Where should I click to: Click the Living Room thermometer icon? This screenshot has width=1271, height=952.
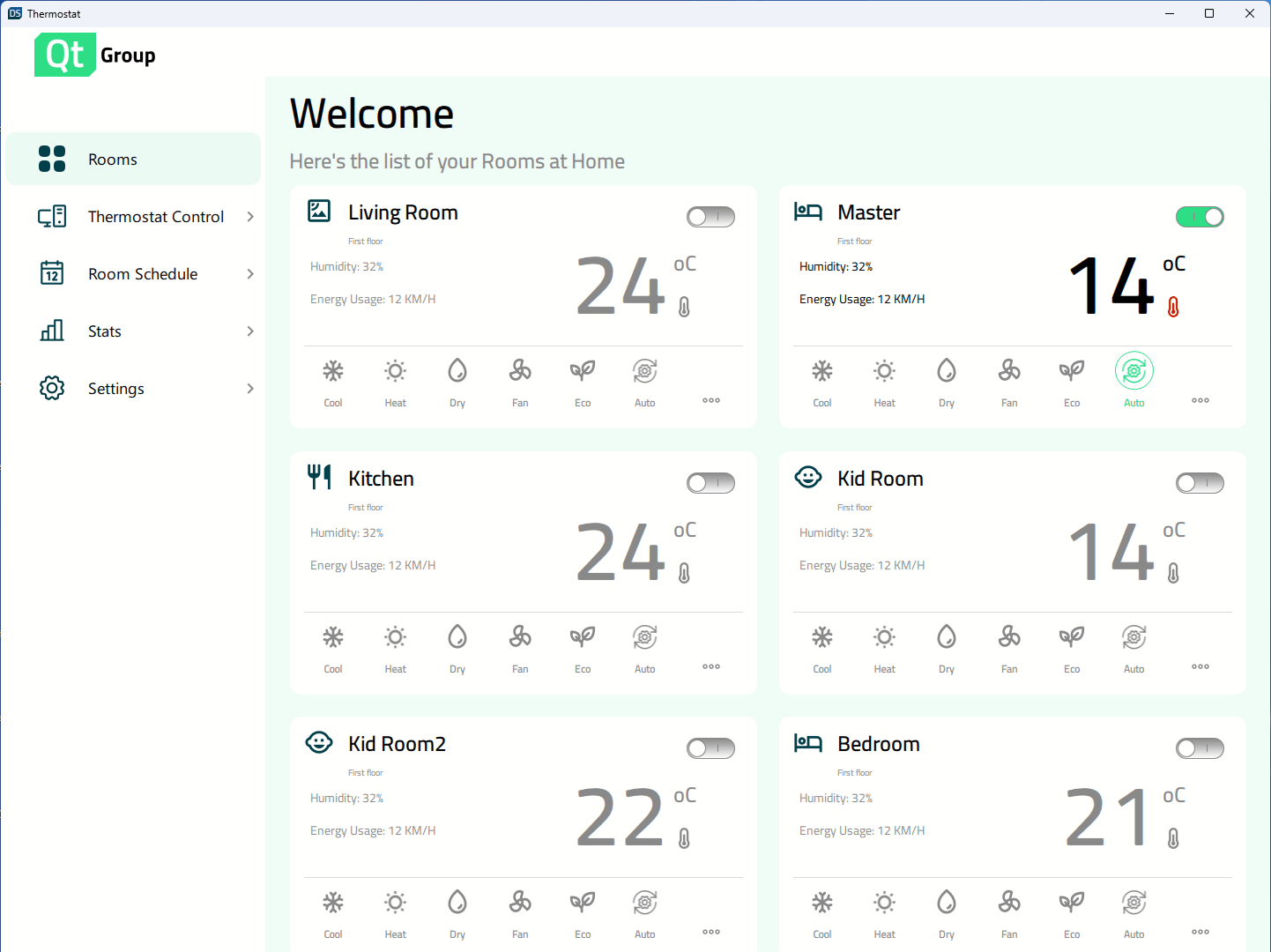[x=684, y=307]
